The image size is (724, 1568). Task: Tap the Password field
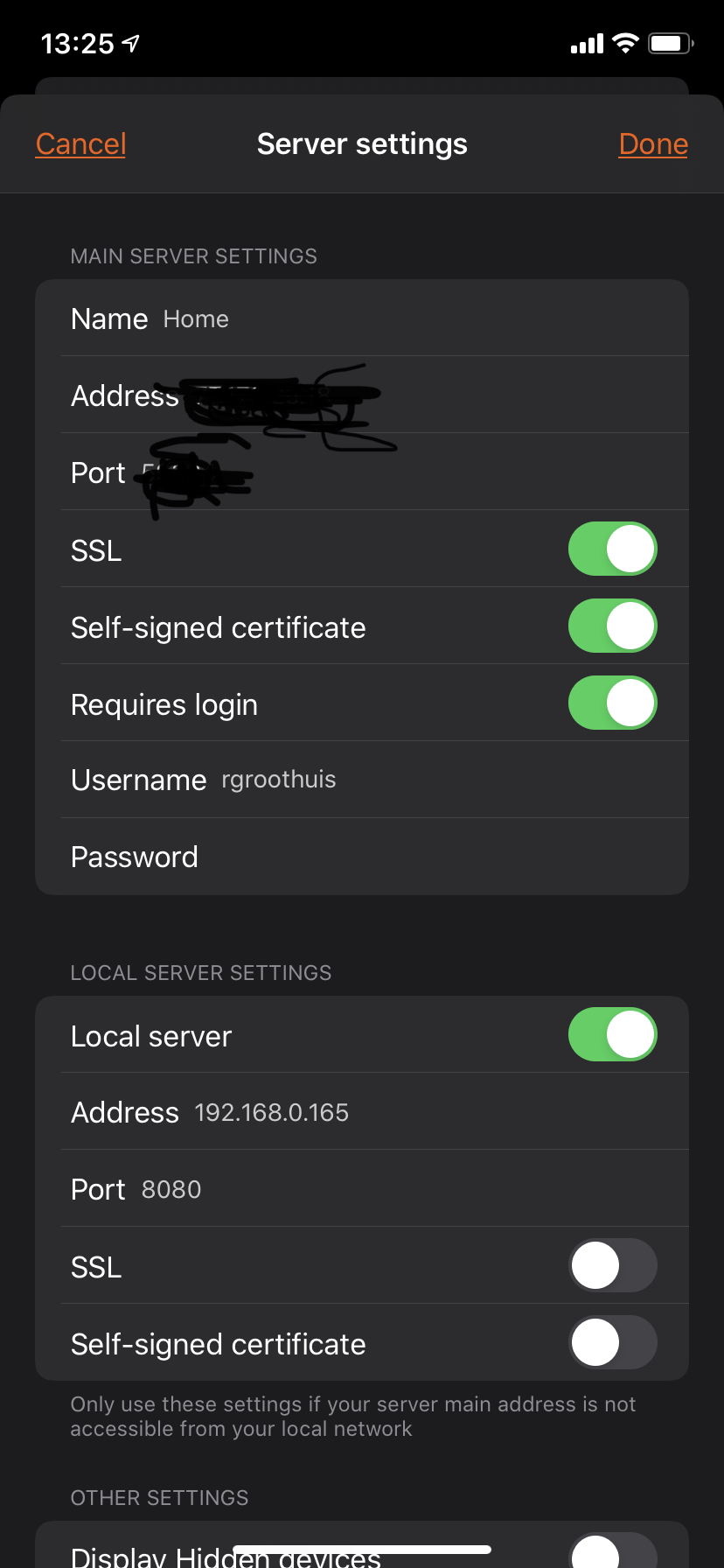point(362,857)
